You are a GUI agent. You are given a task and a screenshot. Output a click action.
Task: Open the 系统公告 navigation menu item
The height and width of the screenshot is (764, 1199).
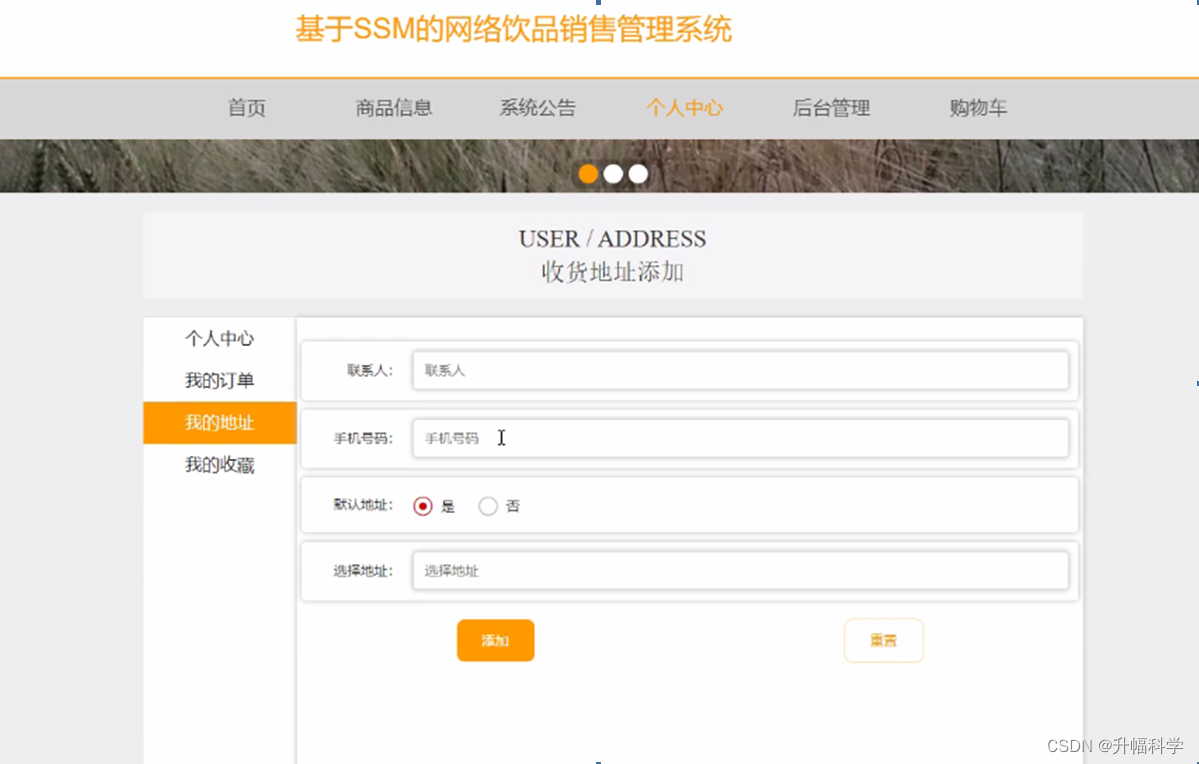pos(537,108)
